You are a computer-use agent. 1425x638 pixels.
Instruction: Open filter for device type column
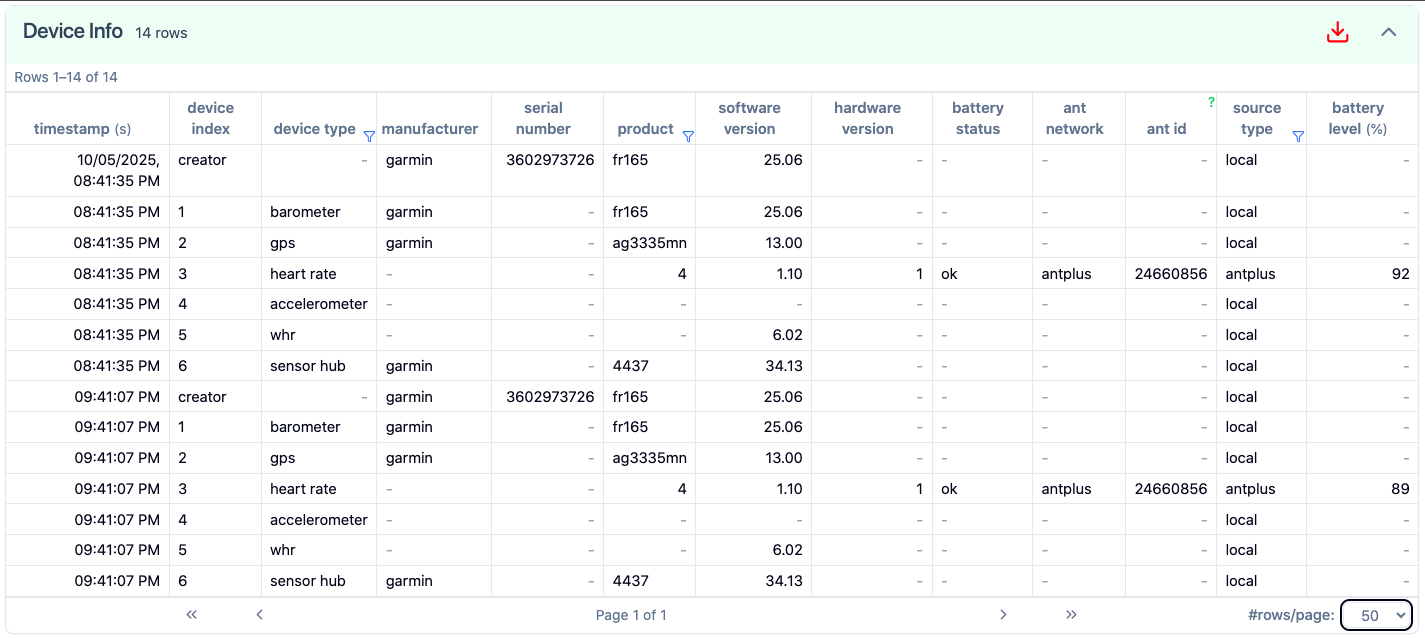pos(369,136)
